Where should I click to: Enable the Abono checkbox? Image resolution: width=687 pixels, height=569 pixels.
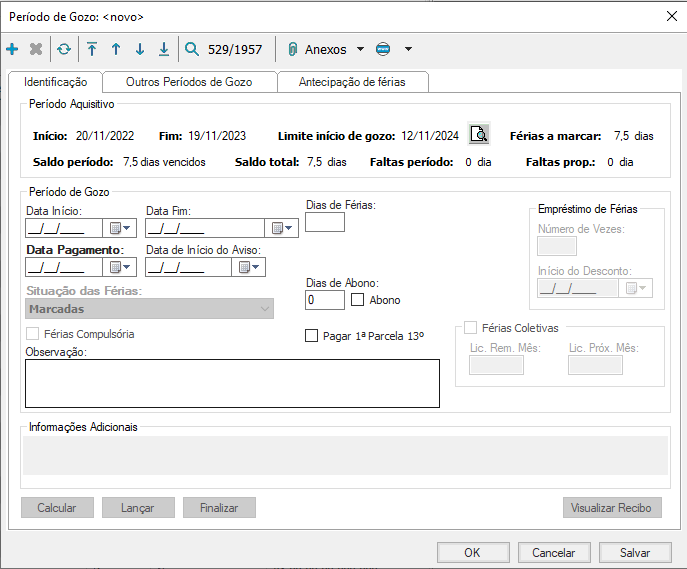tap(359, 300)
